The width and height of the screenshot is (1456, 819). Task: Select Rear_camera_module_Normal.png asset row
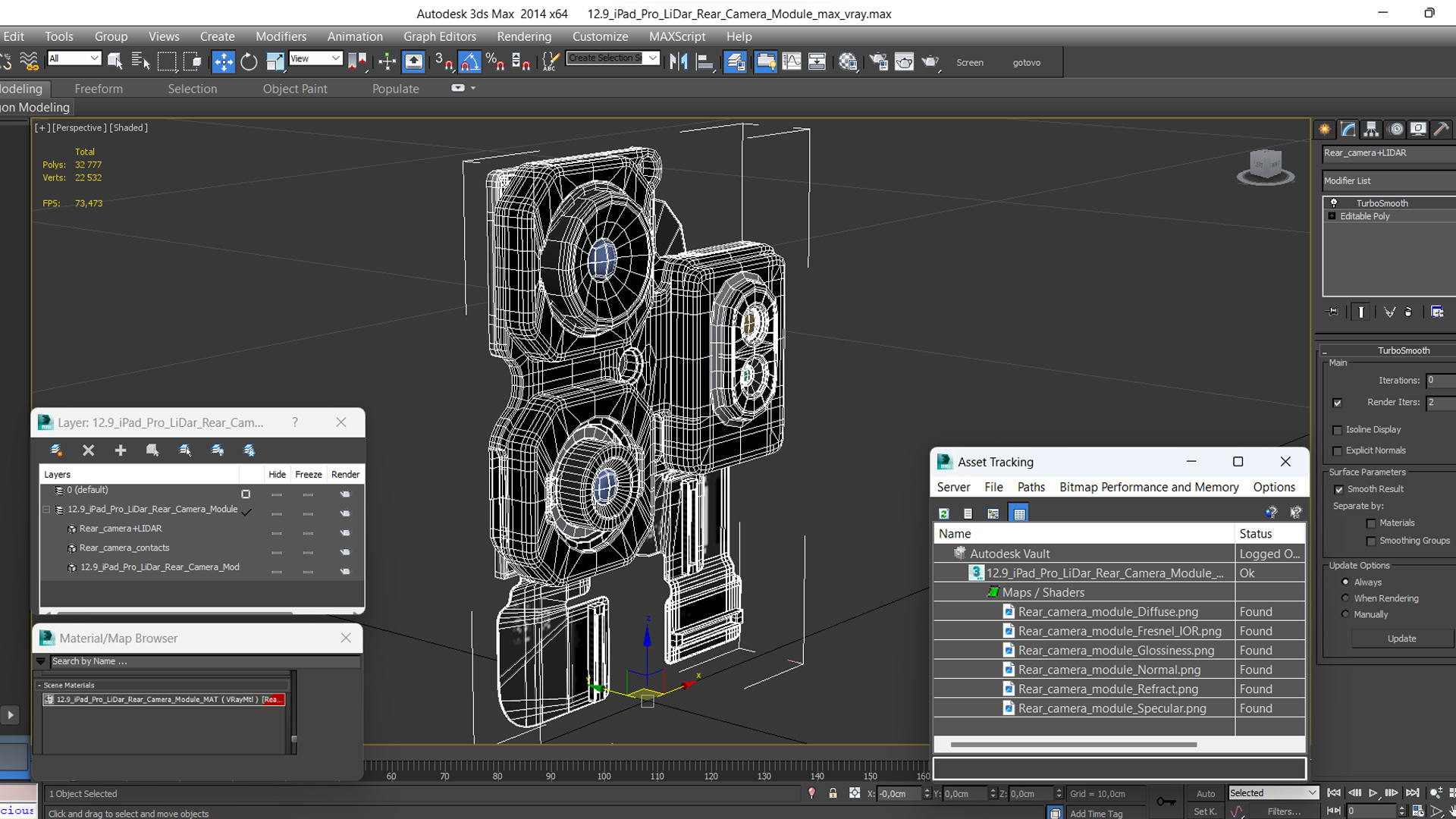1109,670
